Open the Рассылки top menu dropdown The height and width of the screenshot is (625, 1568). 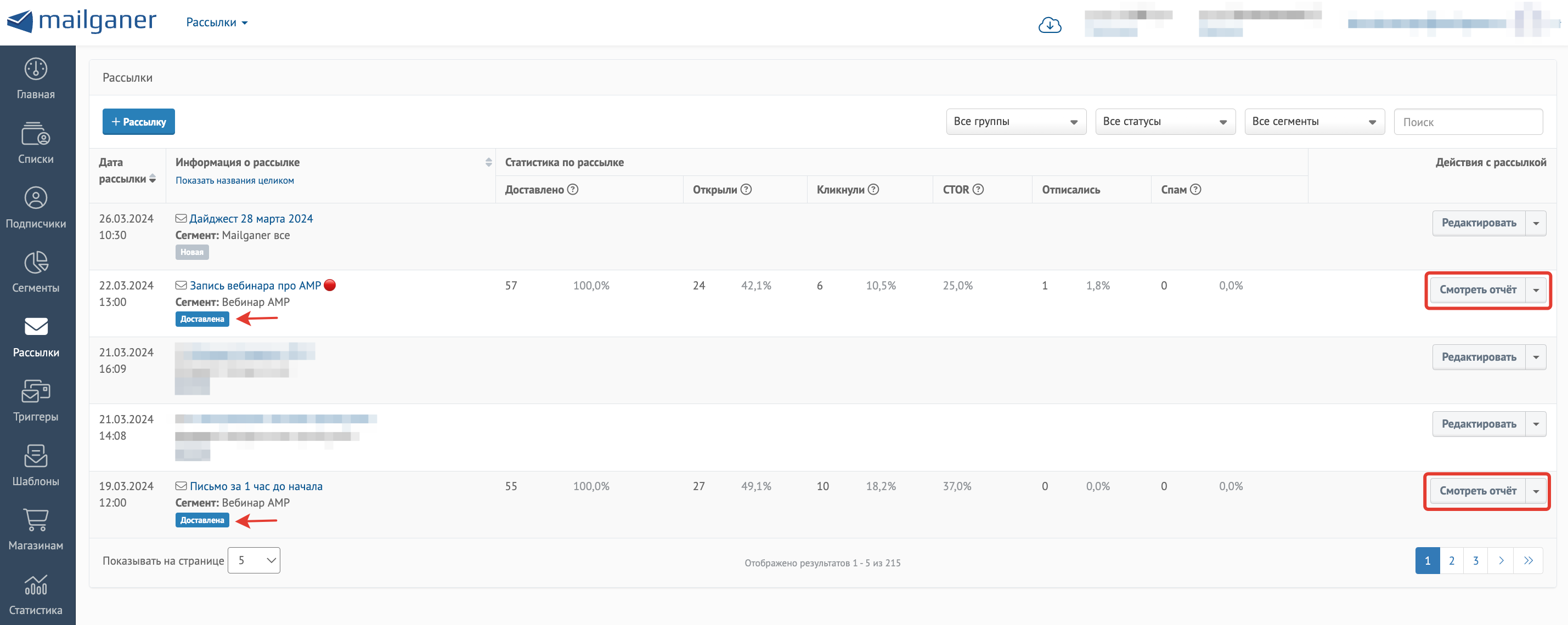click(x=217, y=22)
